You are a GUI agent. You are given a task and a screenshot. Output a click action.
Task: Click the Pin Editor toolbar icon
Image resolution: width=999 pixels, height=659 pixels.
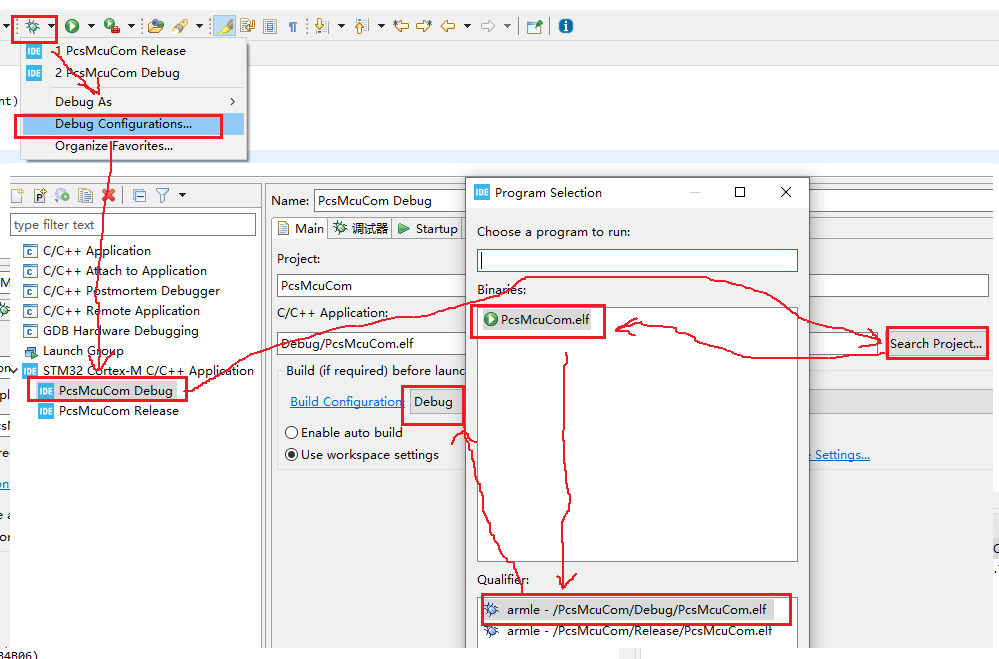(535, 26)
